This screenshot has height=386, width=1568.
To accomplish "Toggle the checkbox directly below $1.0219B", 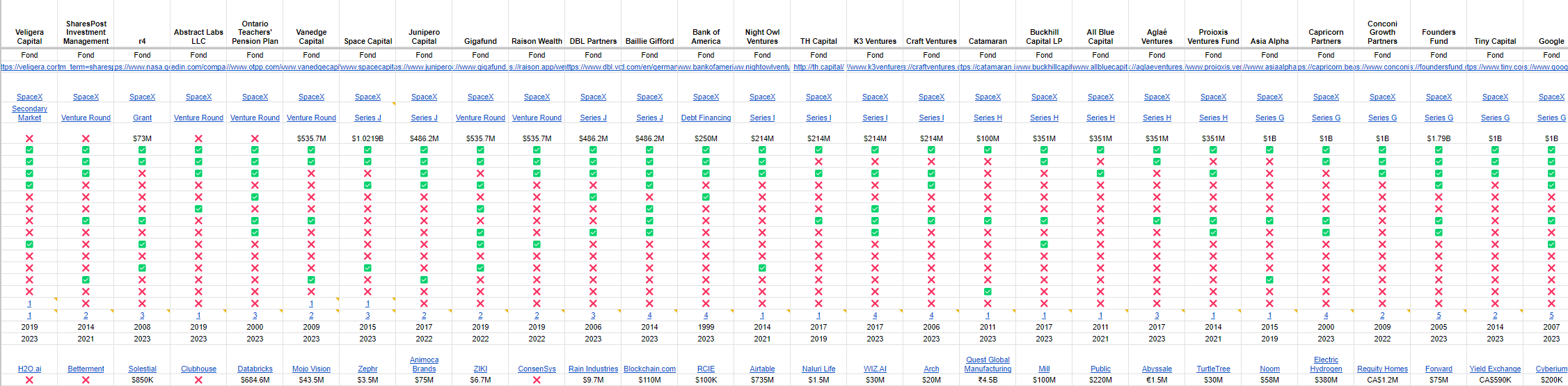I will (x=367, y=150).
